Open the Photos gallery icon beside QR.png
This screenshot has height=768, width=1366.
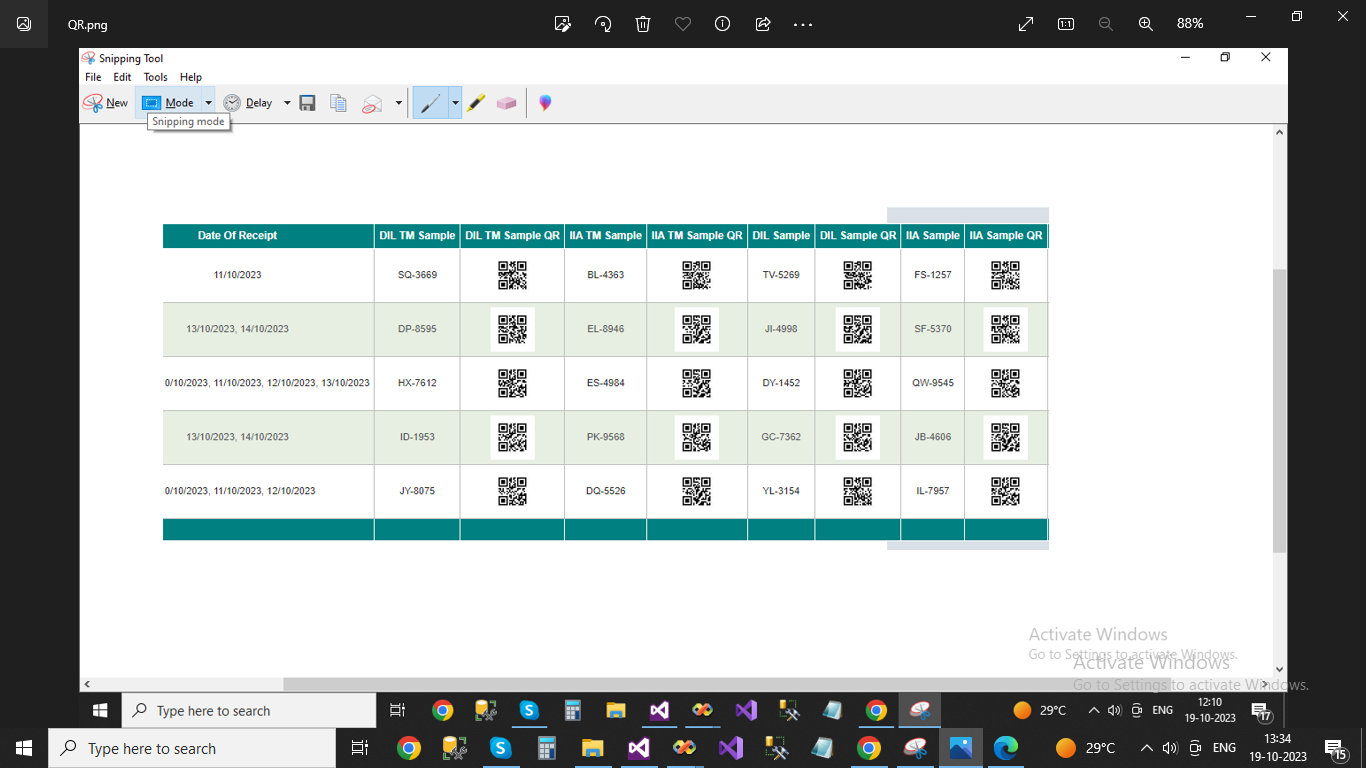pos(24,24)
